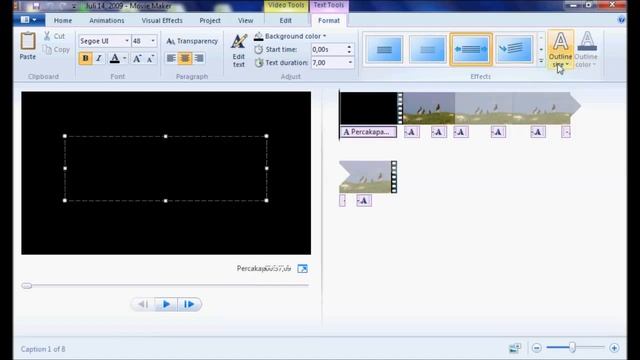Viewport: 640px width, 360px height.
Task: Open the View tab
Action: [245, 20]
